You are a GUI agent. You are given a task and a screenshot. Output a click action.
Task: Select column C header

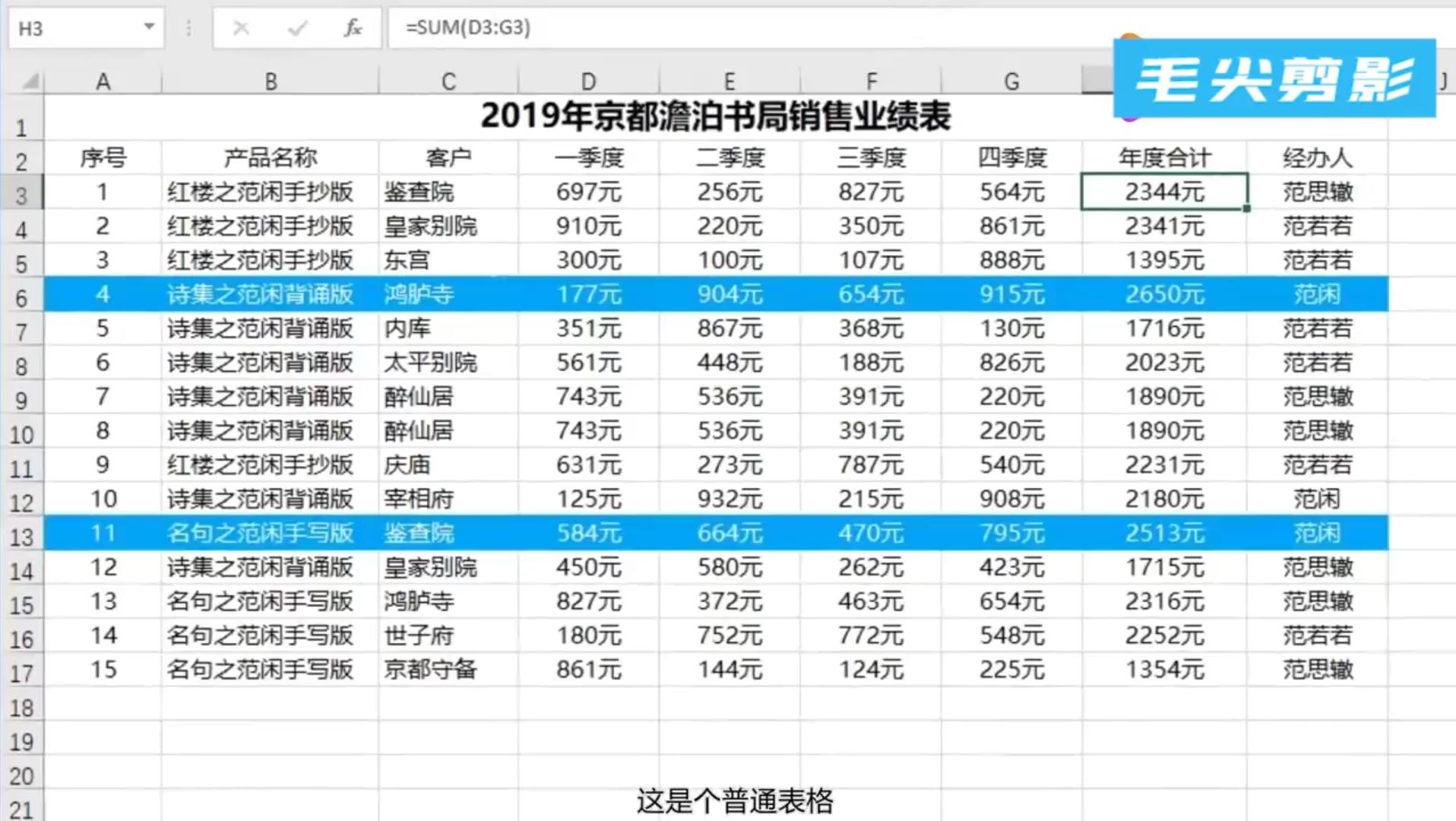(x=448, y=81)
